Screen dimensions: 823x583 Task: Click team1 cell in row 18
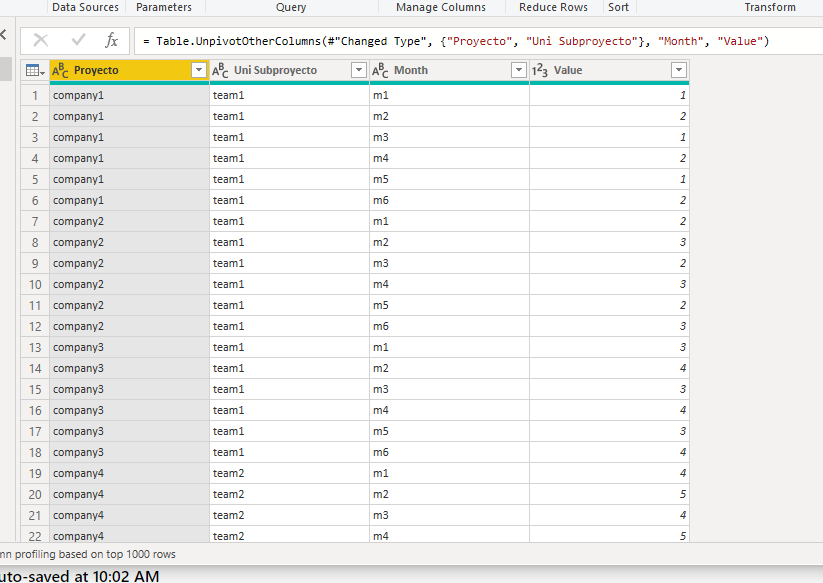coord(289,452)
